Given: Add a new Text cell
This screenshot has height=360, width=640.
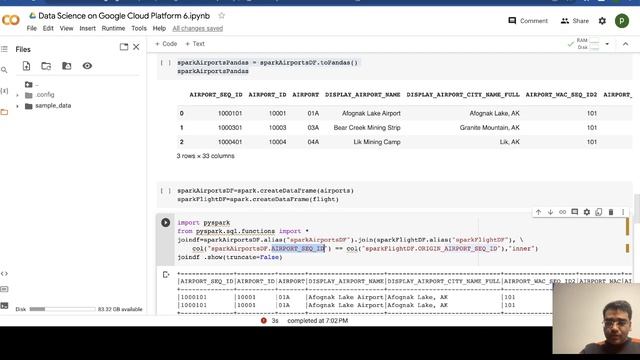Looking at the screenshot, I should click(195, 44).
